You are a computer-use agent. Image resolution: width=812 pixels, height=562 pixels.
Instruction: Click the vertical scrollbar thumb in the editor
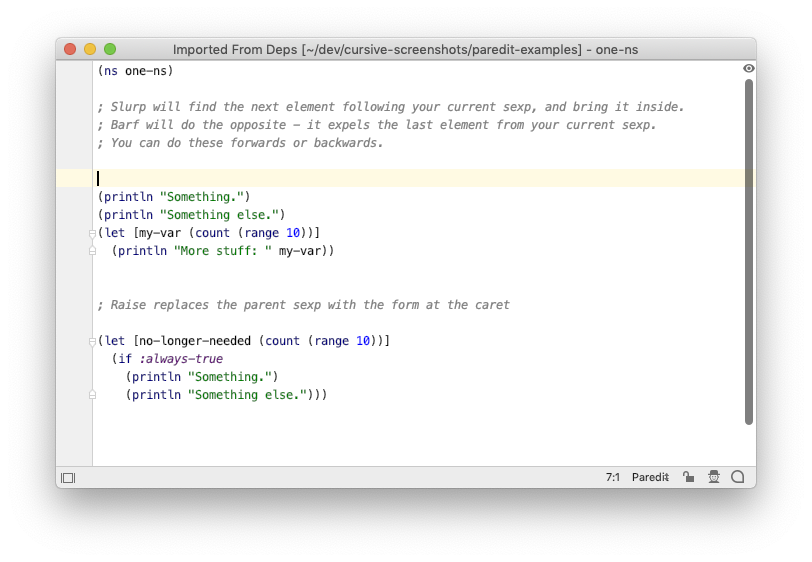tap(748, 252)
